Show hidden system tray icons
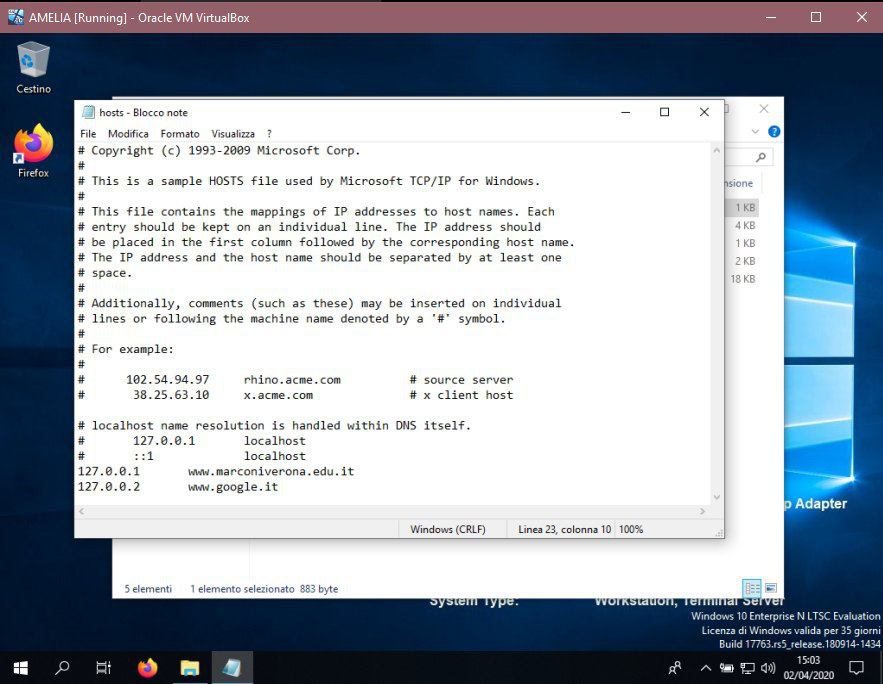The width and height of the screenshot is (883, 684). [705, 668]
